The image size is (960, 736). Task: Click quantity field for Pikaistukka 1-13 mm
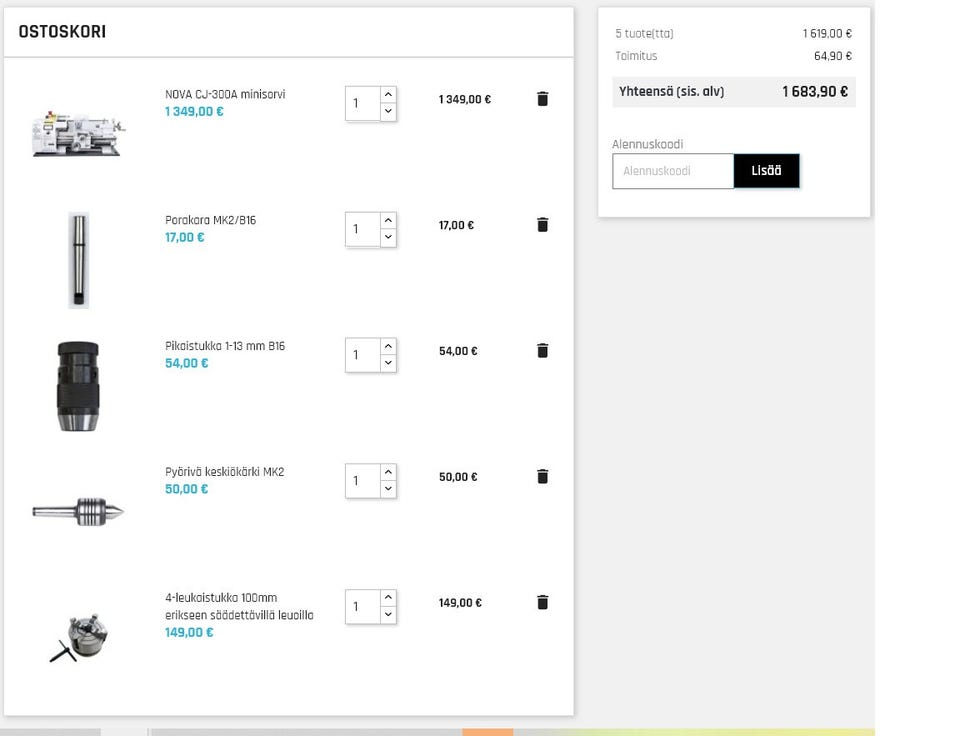pos(362,355)
